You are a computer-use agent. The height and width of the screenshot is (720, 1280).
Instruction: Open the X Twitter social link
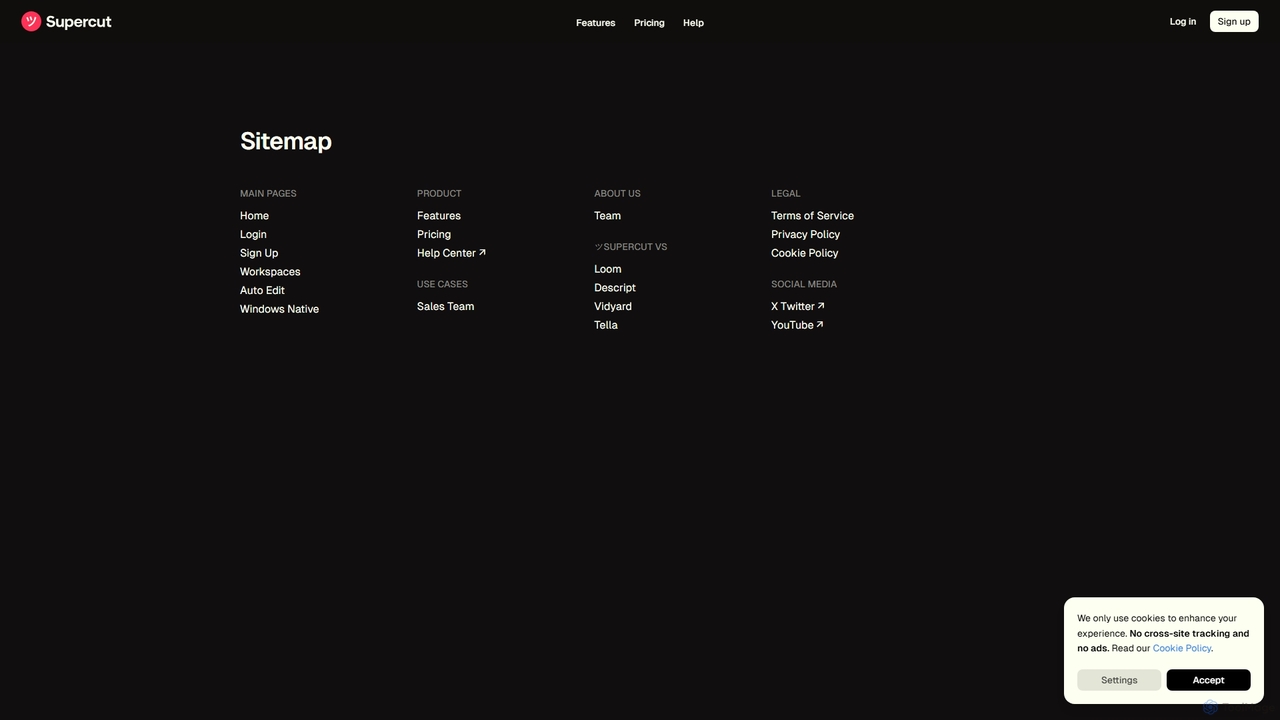point(797,307)
